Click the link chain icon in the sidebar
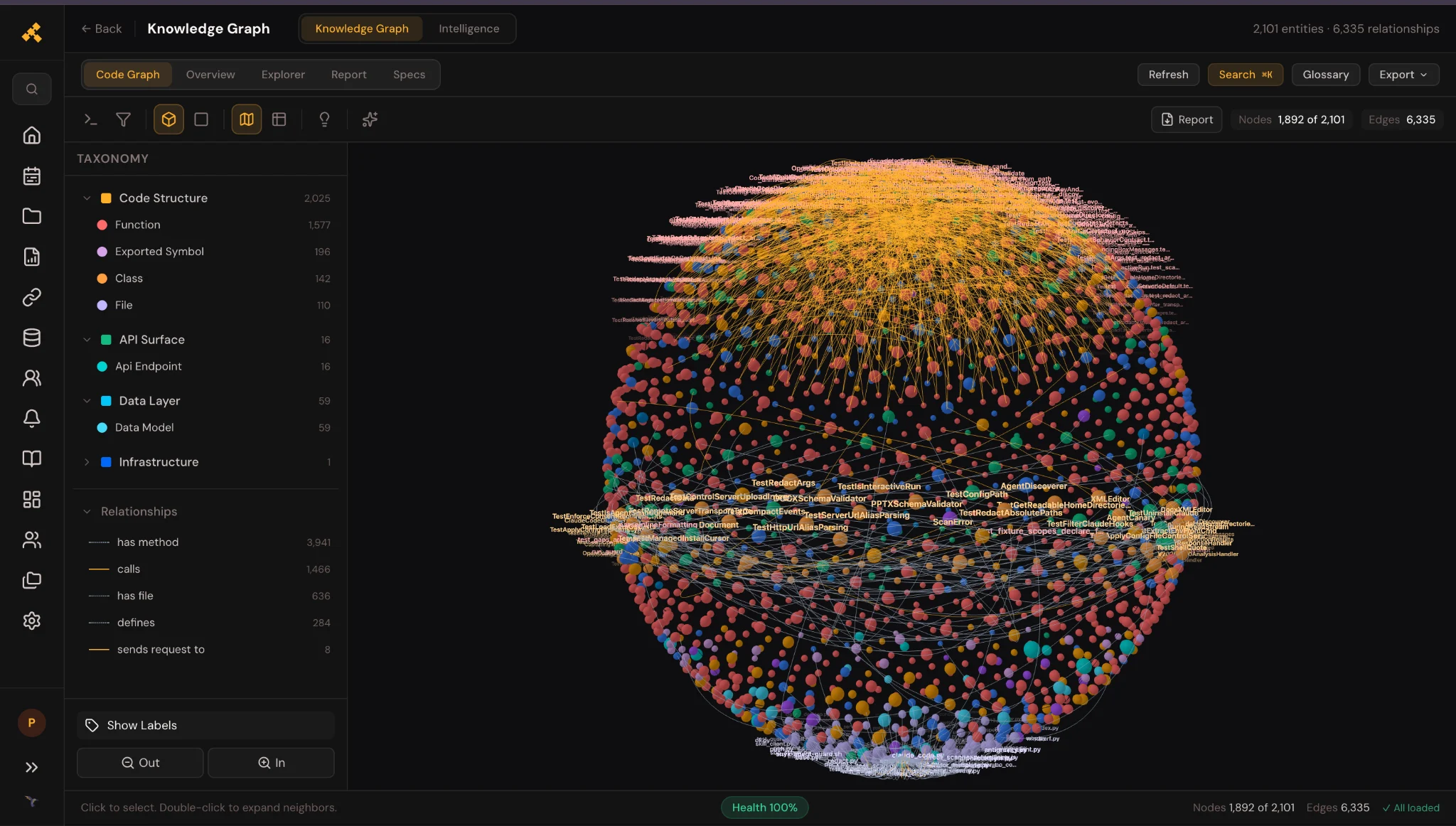This screenshot has width=1456, height=826. 32,297
